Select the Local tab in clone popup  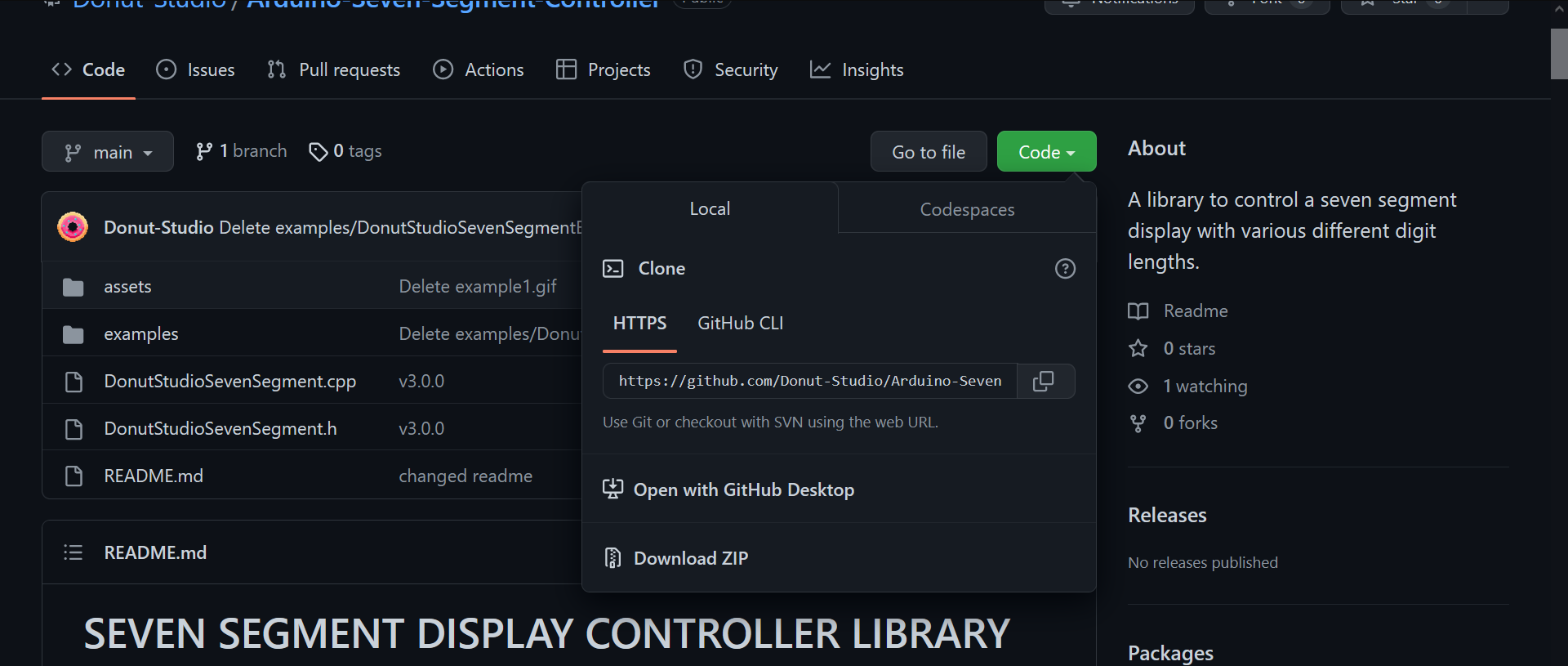(x=710, y=208)
